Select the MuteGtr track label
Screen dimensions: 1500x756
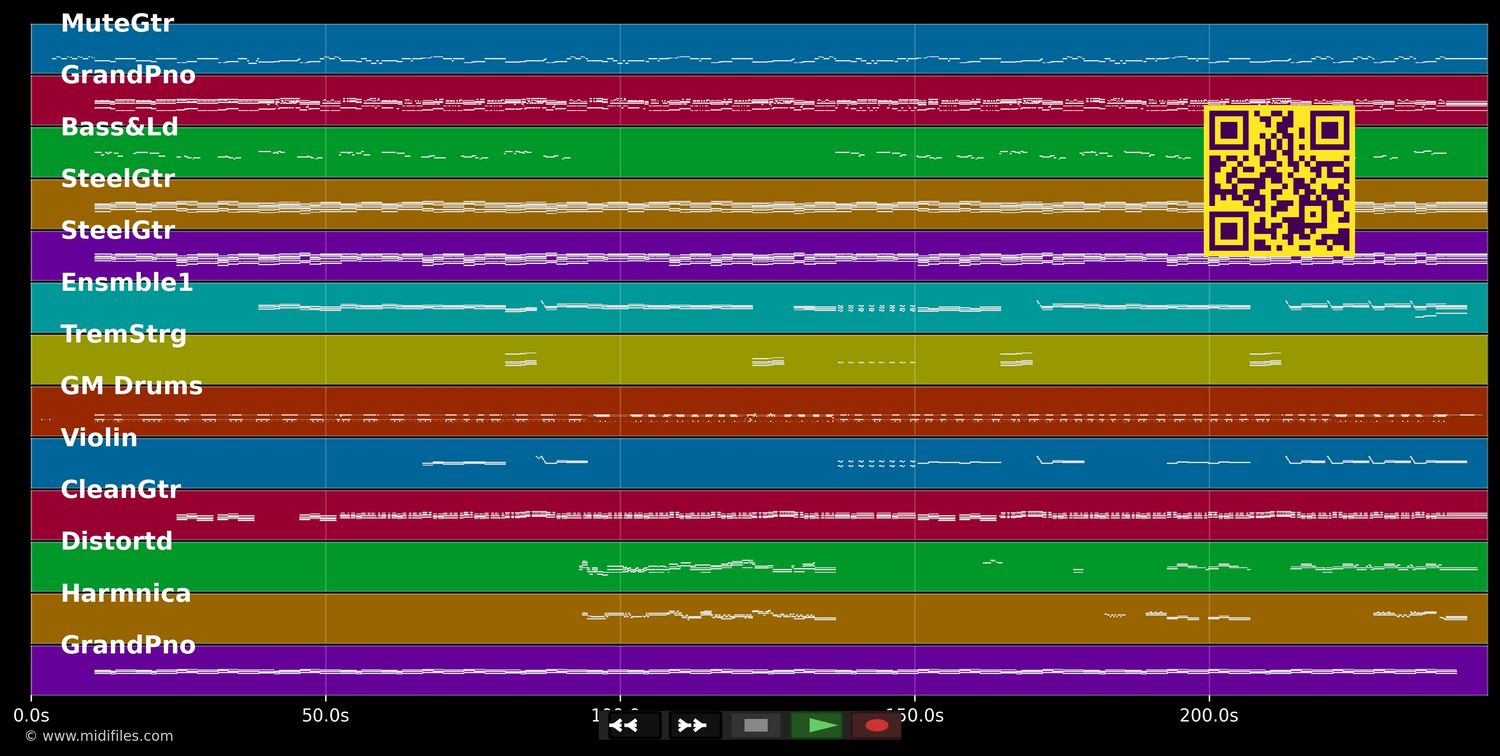pyautogui.click(x=117, y=22)
